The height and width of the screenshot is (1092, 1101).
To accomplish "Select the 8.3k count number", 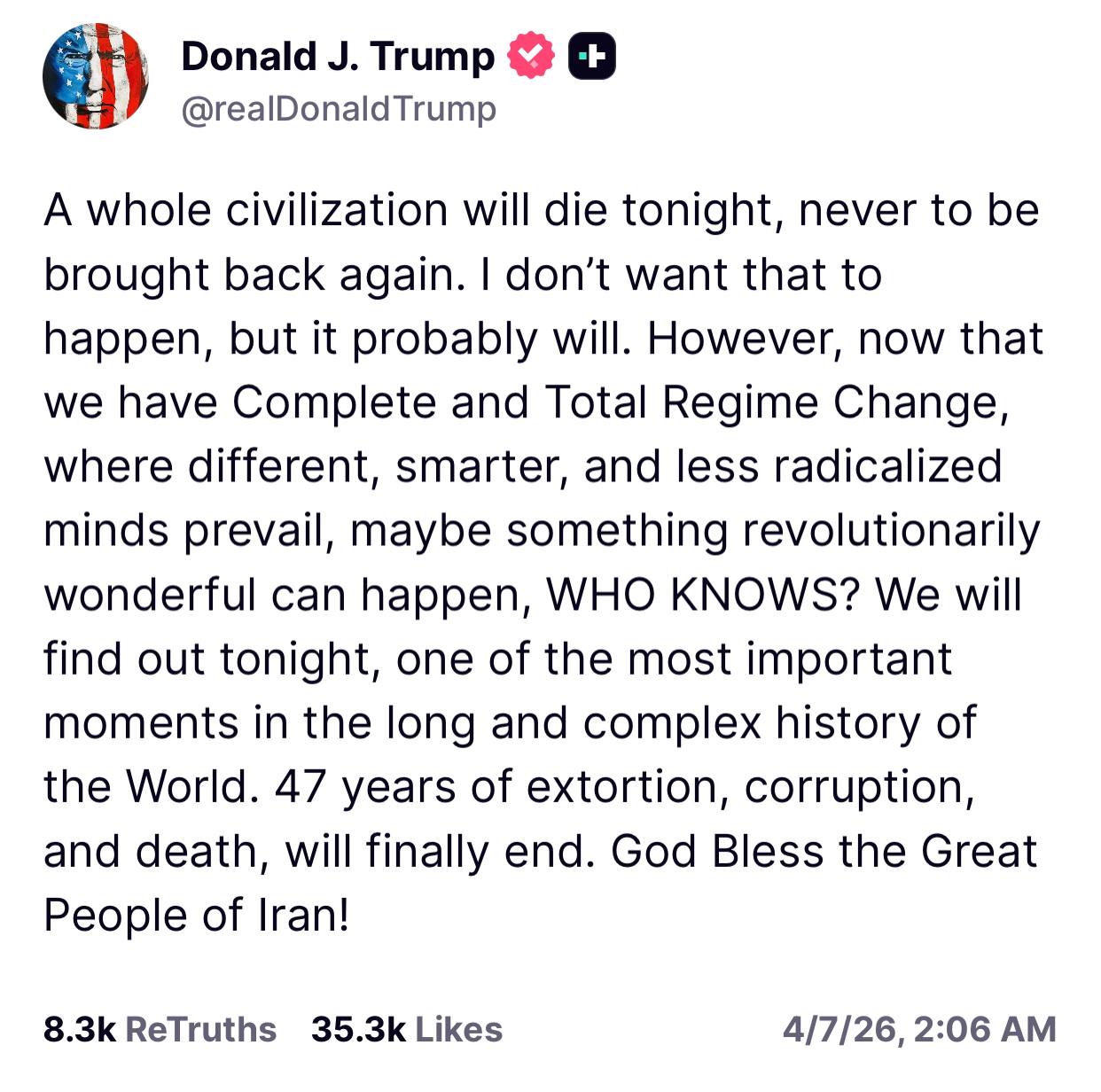I will 80,1029.
